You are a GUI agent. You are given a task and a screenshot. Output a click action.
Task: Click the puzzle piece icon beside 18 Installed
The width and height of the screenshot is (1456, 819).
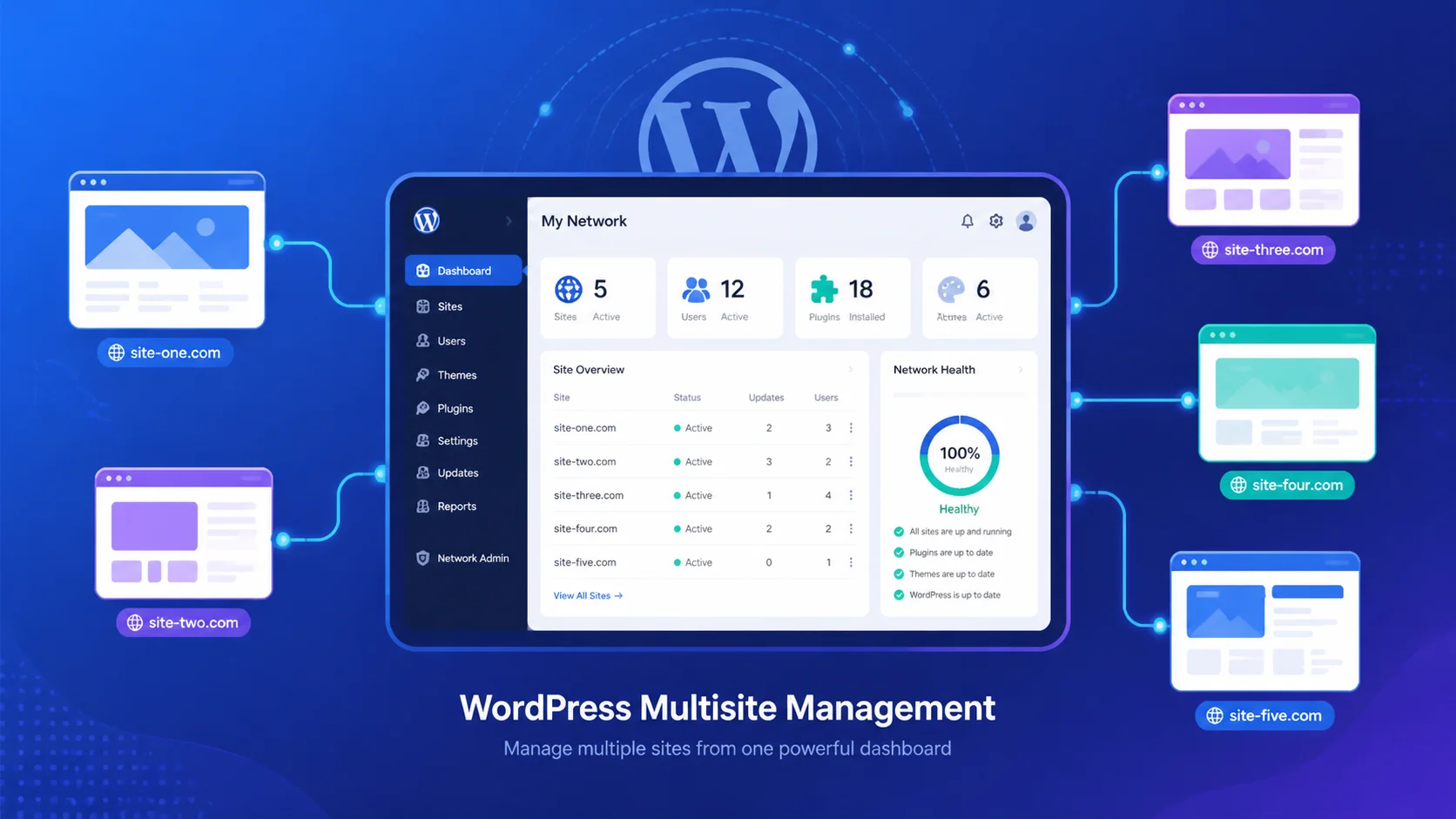824,289
